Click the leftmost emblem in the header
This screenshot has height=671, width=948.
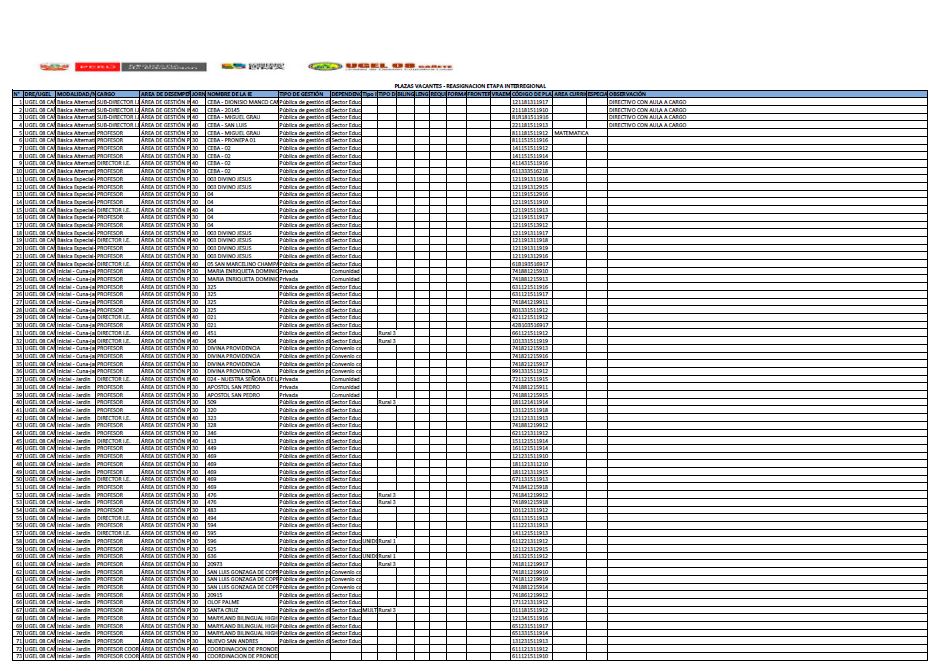coord(55,66)
